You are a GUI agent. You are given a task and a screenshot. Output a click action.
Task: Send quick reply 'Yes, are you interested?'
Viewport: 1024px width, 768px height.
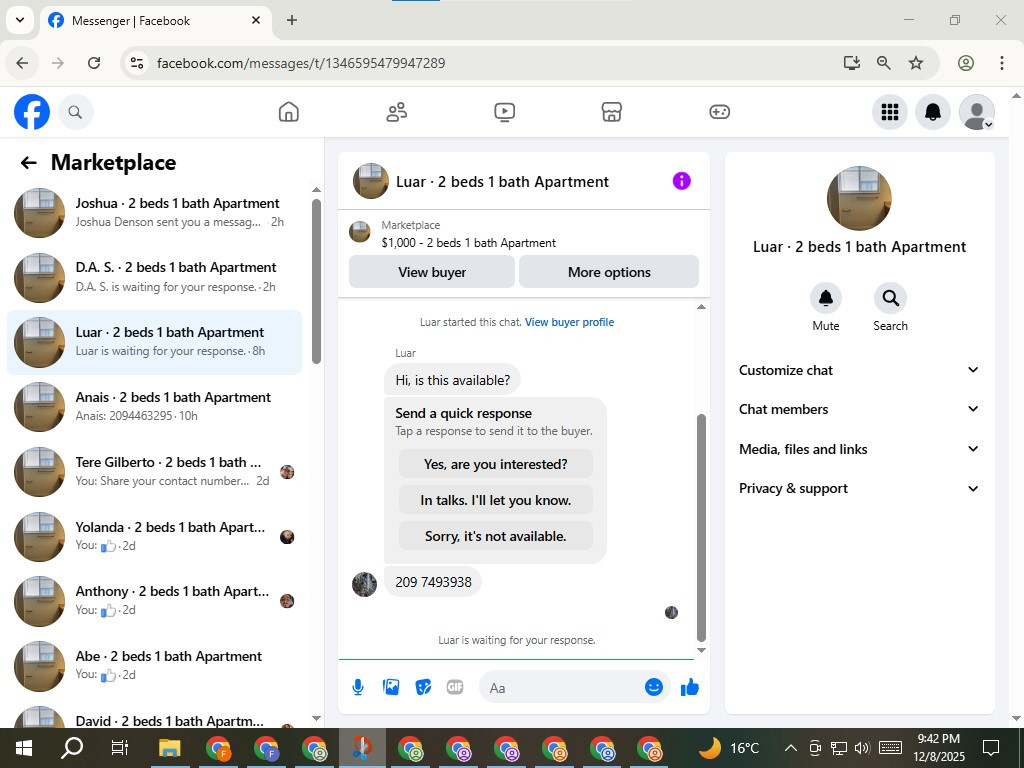click(x=496, y=464)
